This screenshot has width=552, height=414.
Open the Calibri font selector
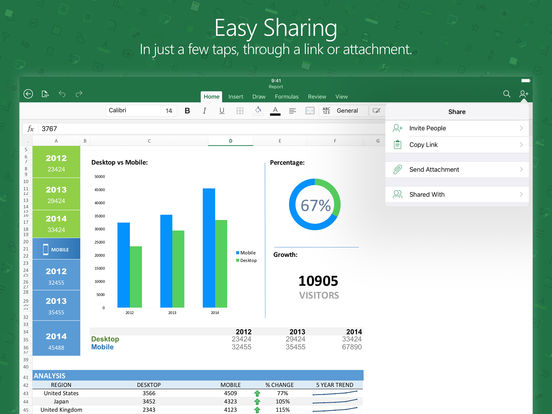click(134, 111)
